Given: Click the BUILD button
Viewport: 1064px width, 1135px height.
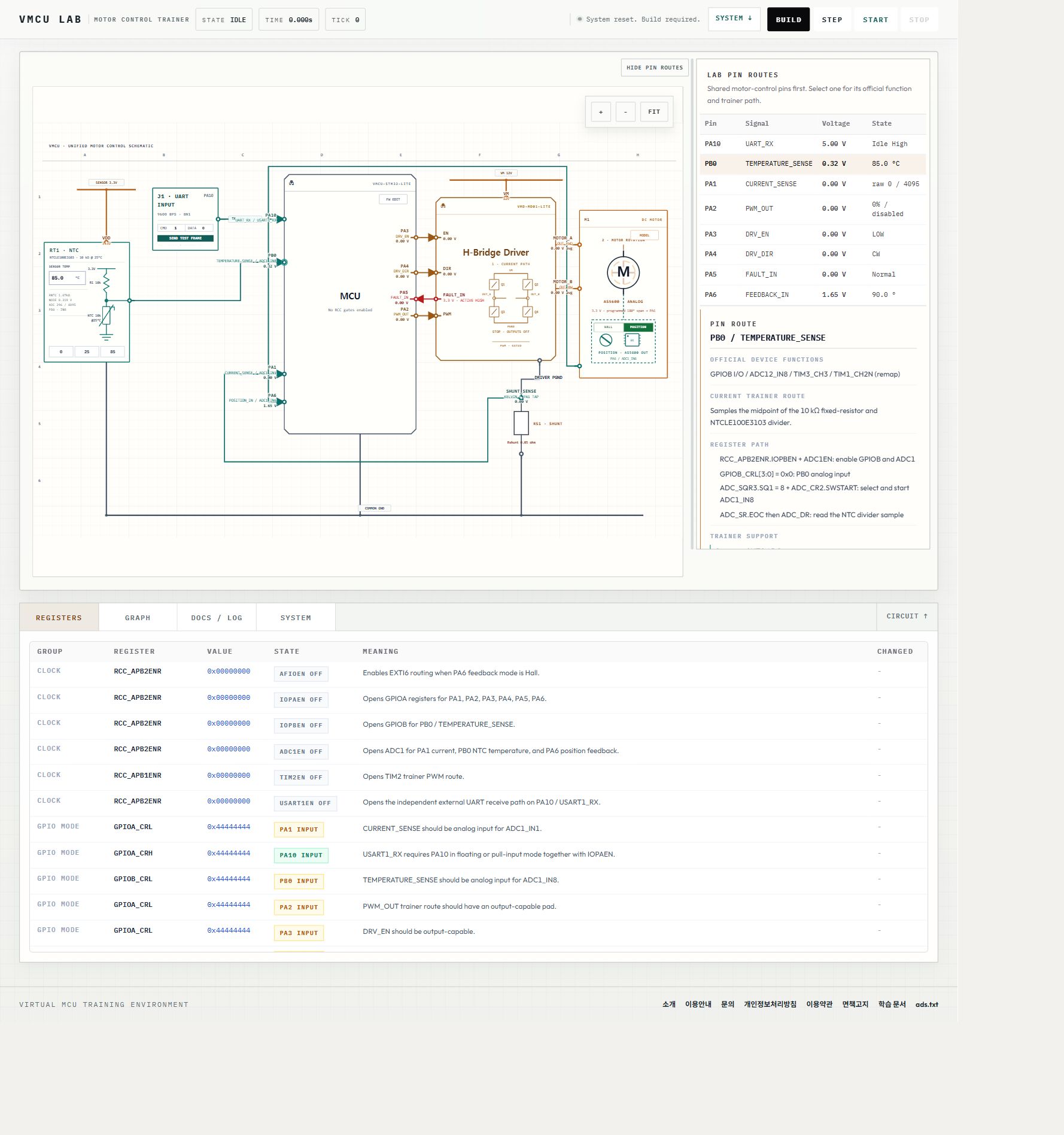Looking at the screenshot, I should (x=788, y=19).
